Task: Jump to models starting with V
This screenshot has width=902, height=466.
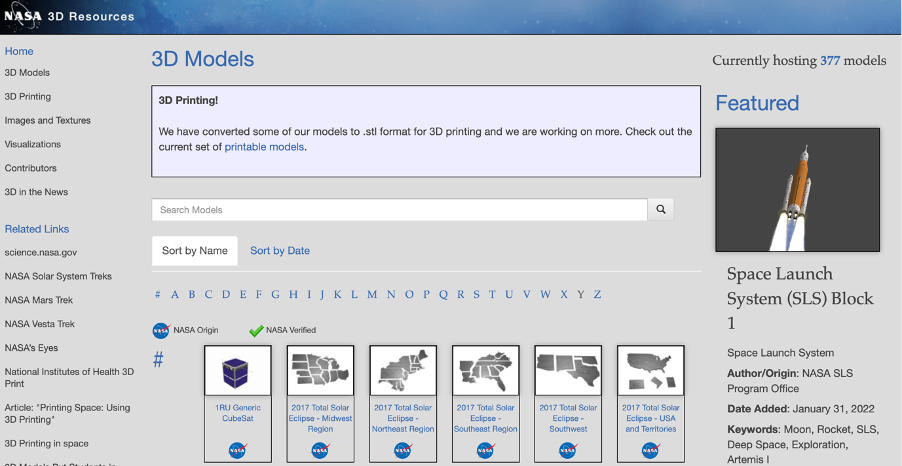Action: pyautogui.click(x=526, y=295)
